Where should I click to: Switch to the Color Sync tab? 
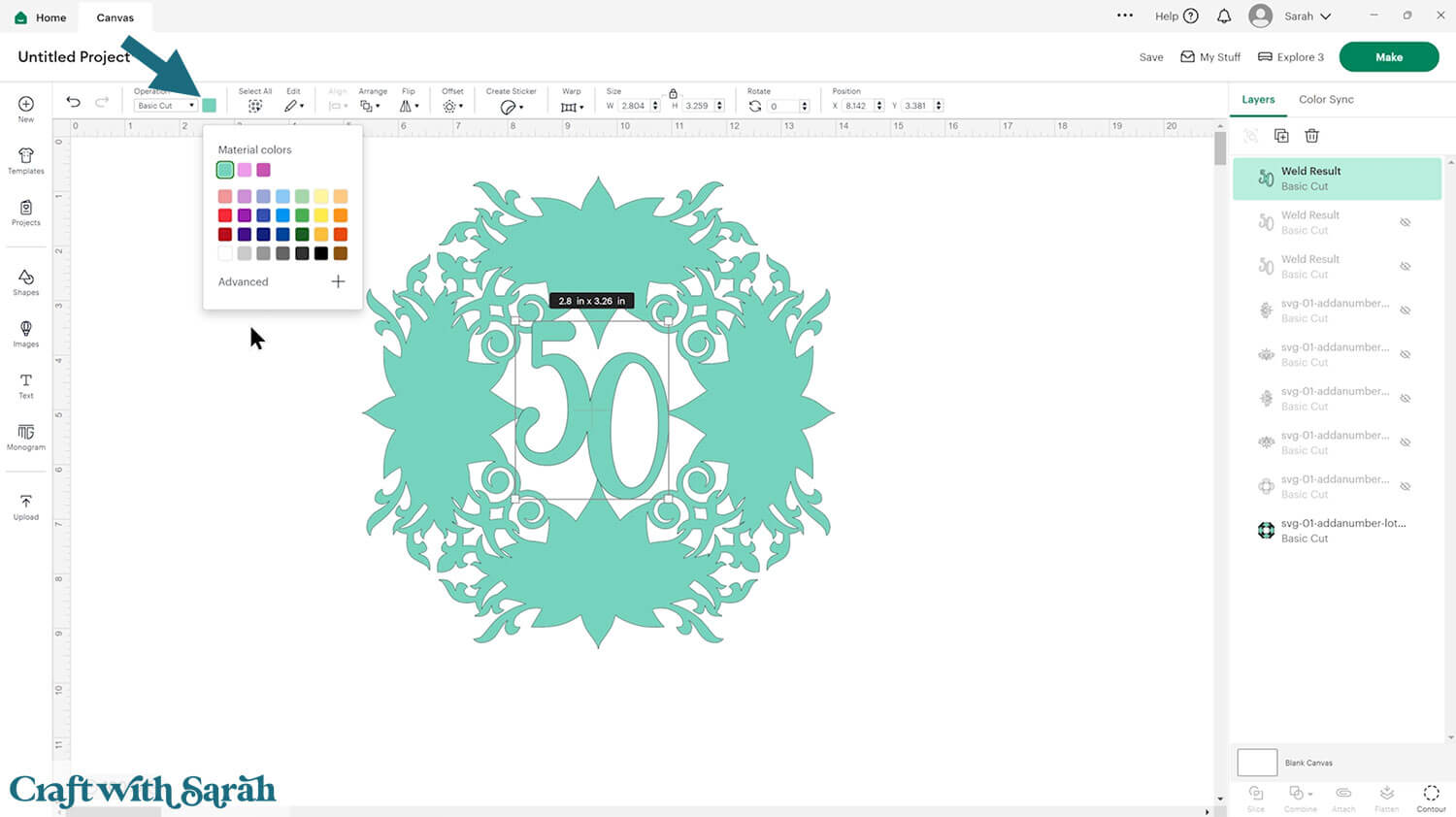click(1326, 99)
